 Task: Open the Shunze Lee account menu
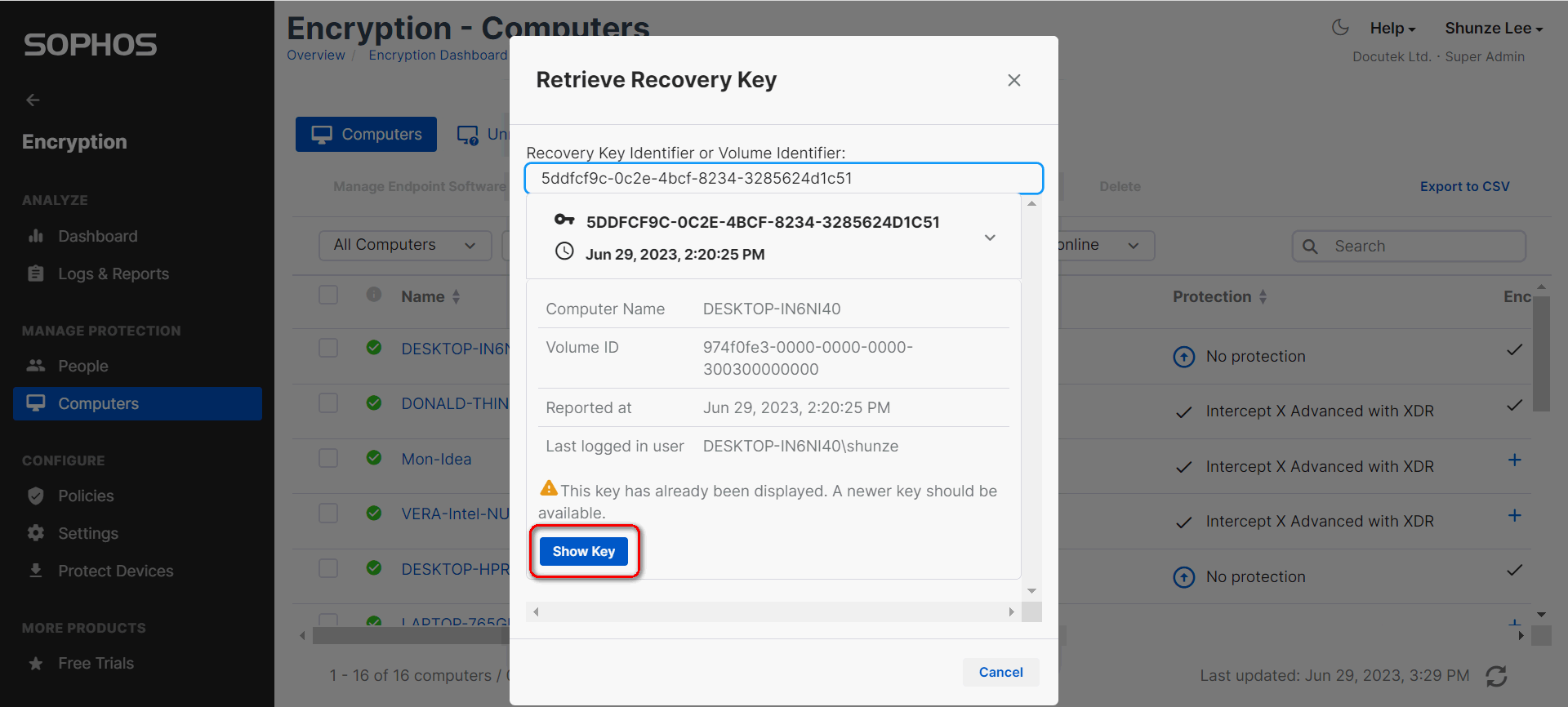[x=1494, y=29]
